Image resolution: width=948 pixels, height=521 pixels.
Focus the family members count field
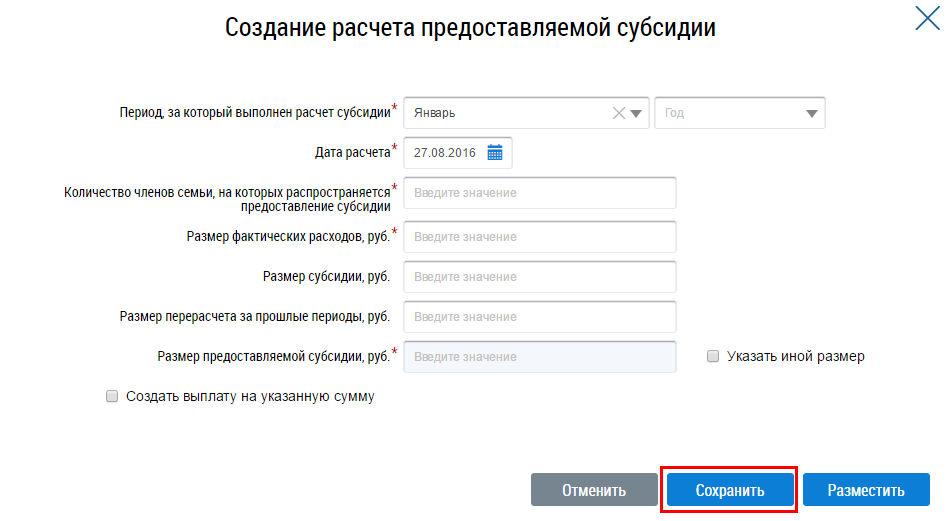540,193
